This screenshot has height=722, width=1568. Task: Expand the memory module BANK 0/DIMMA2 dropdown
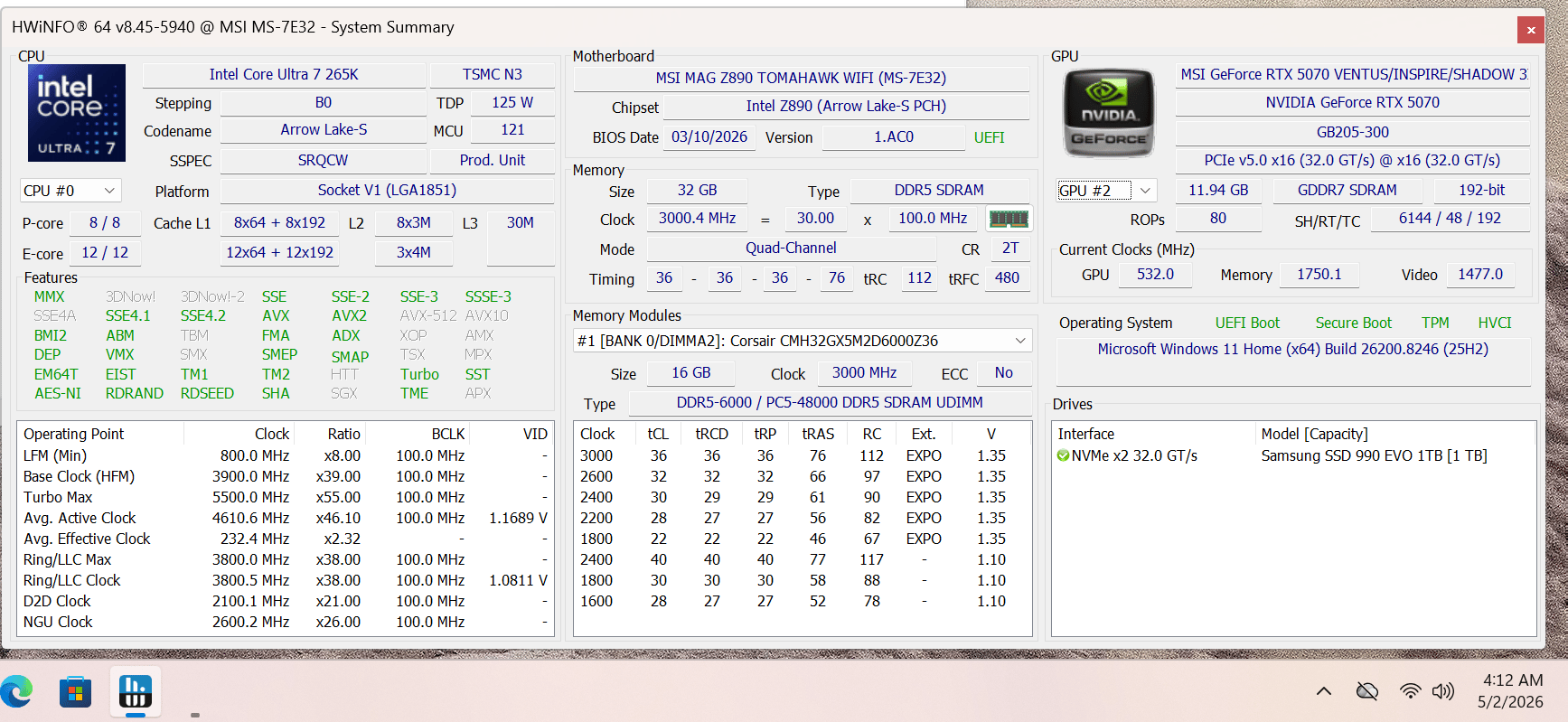click(803, 341)
